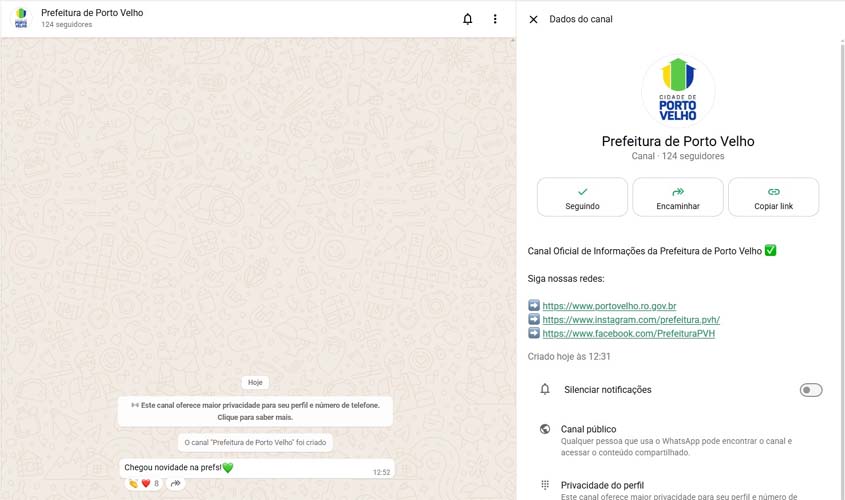The height and width of the screenshot is (500, 845).
Task: Click the 'Siga nossas redes:' text
Action: pos(566,279)
